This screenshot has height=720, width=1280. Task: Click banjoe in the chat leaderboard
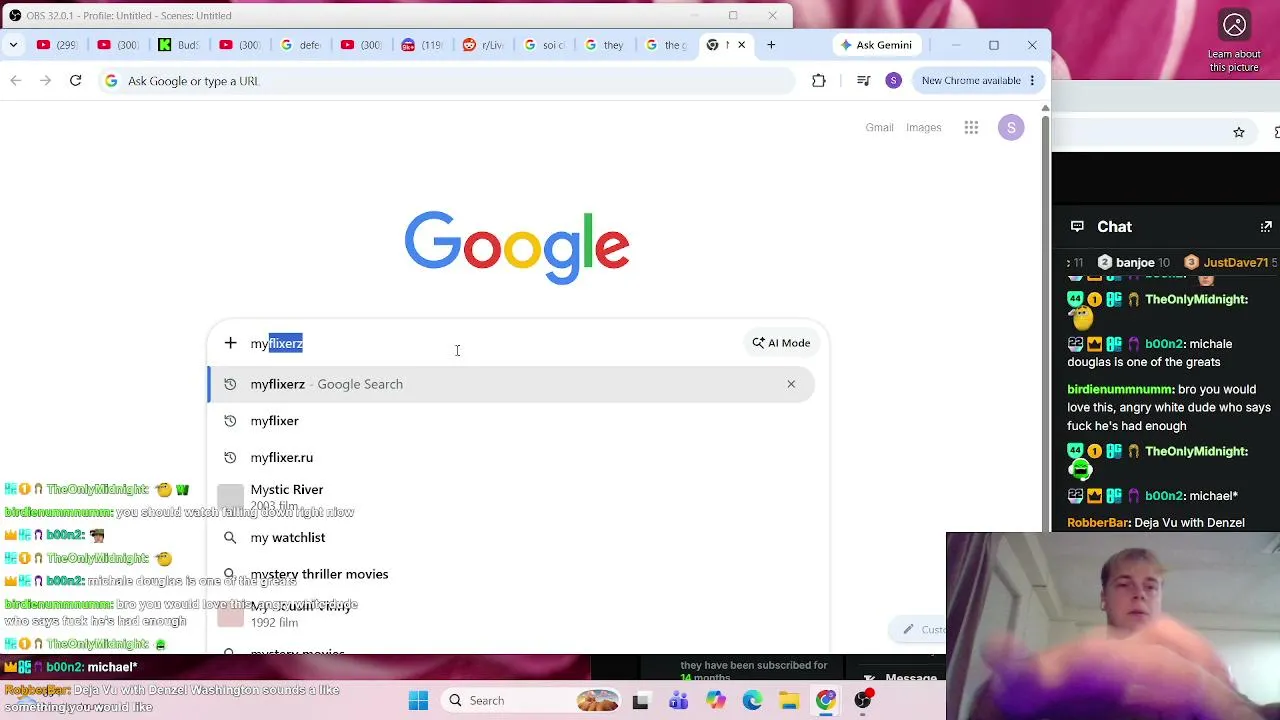coord(1134,263)
